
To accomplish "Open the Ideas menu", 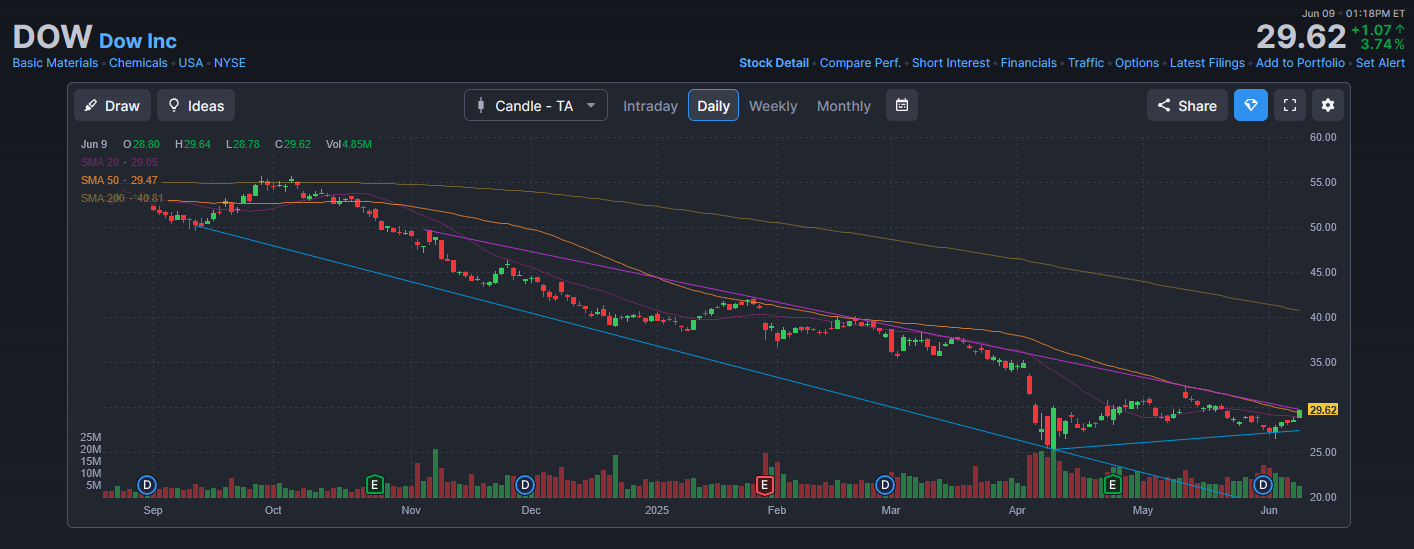I will [196, 106].
